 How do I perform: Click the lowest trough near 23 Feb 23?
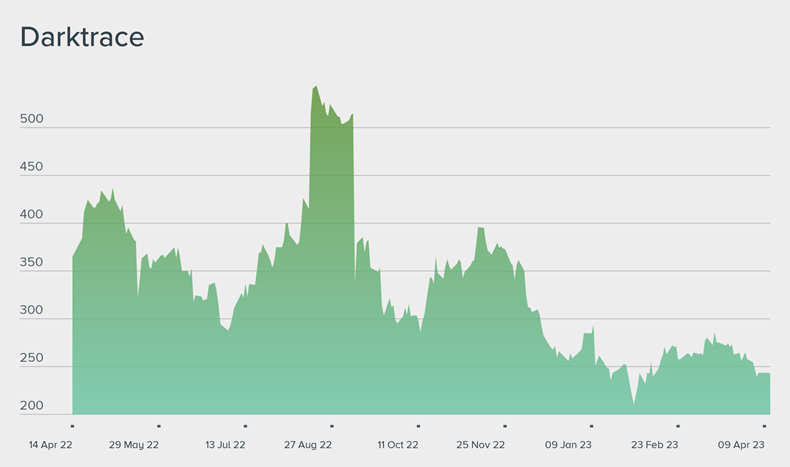point(633,403)
